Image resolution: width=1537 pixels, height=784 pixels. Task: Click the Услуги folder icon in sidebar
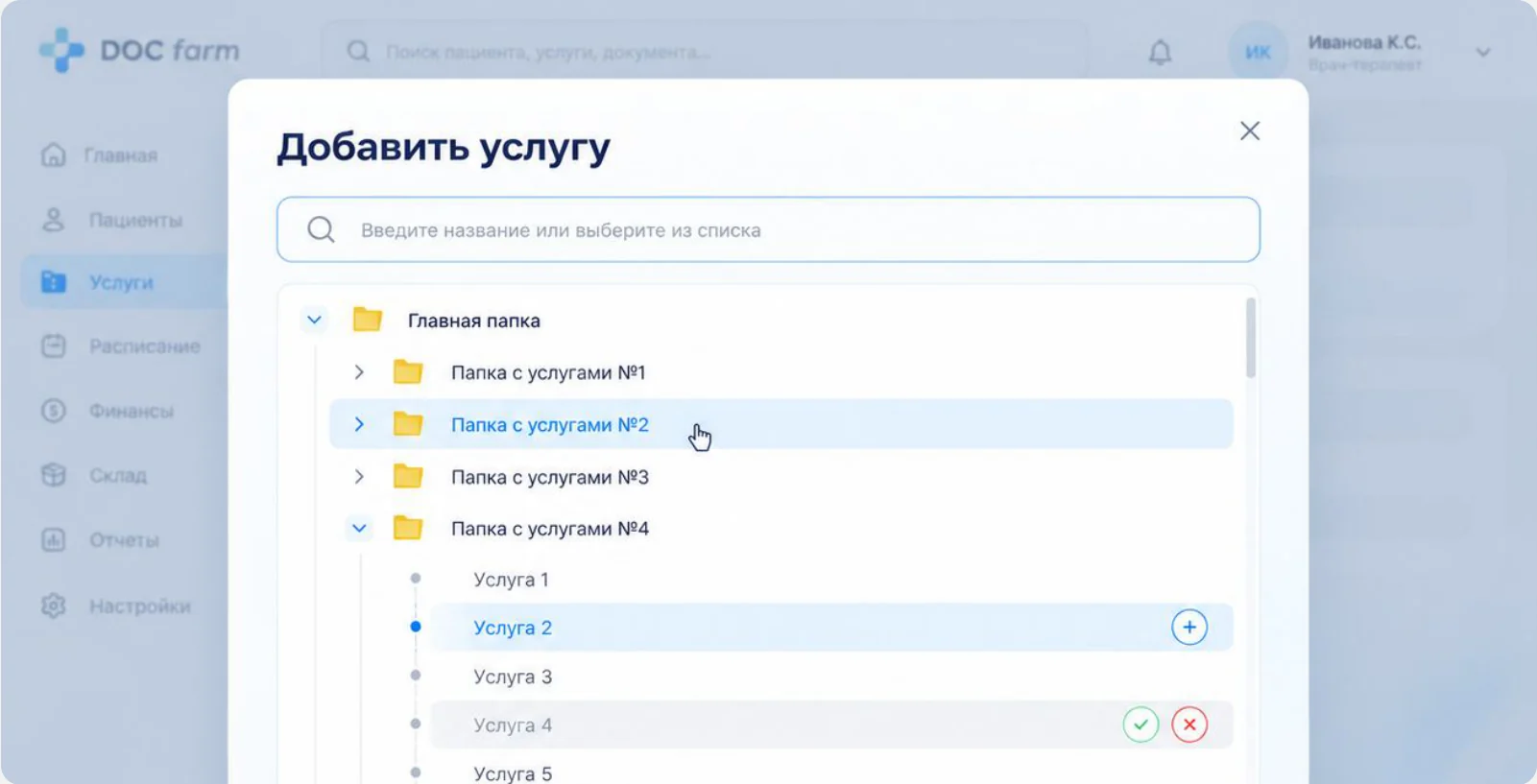(x=54, y=282)
